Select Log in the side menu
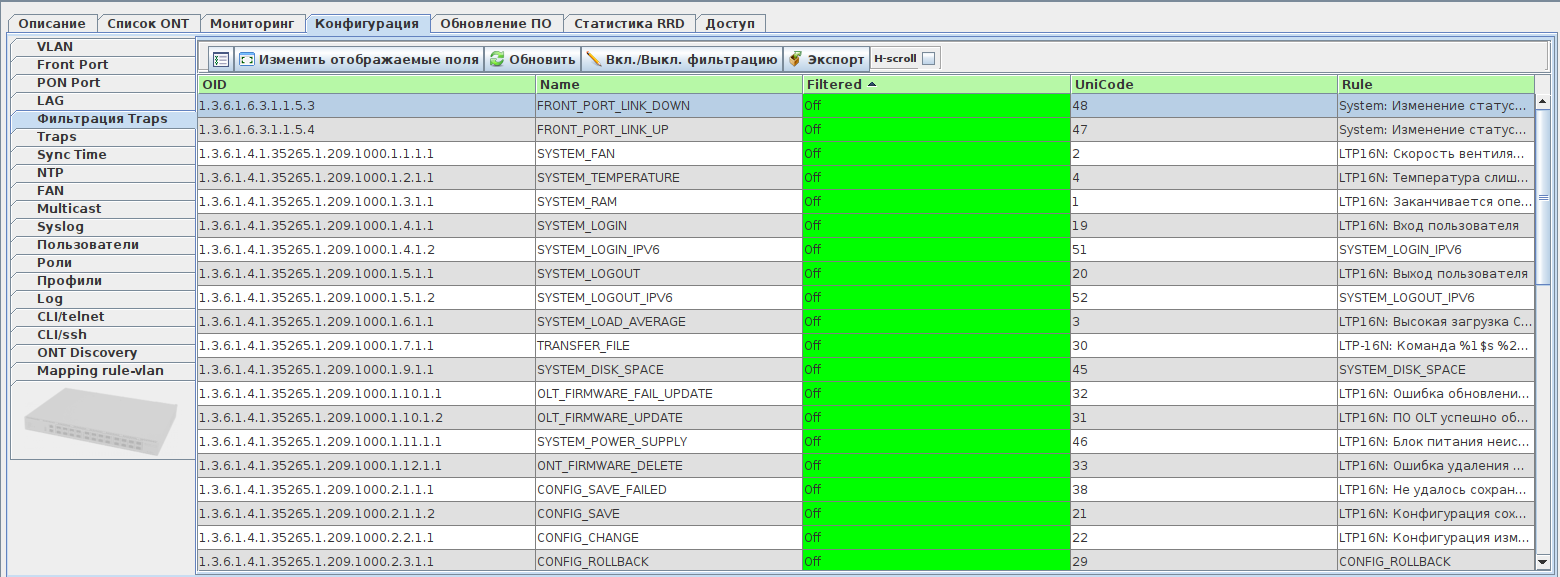This screenshot has height=577, width=1560. [x=102, y=299]
